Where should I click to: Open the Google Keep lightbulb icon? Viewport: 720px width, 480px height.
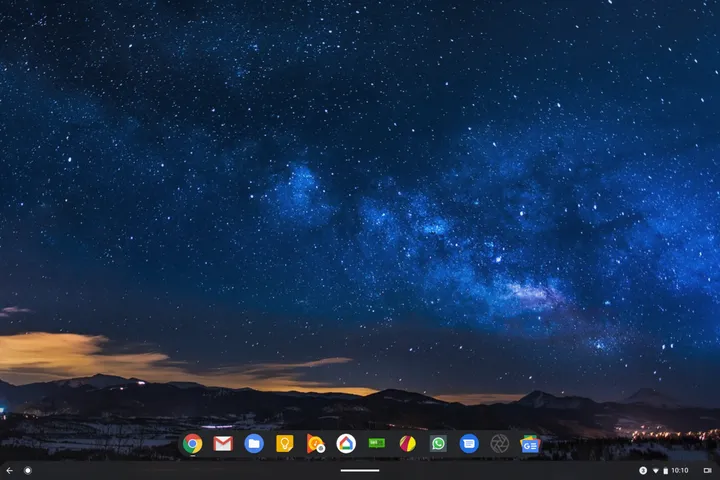(284, 443)
